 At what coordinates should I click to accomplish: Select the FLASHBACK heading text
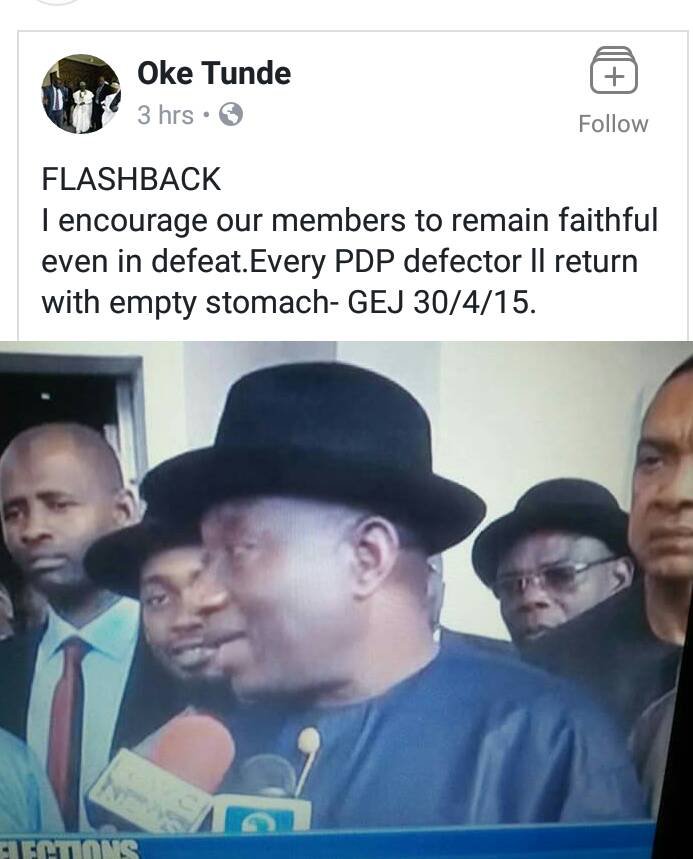click(131, 179)
